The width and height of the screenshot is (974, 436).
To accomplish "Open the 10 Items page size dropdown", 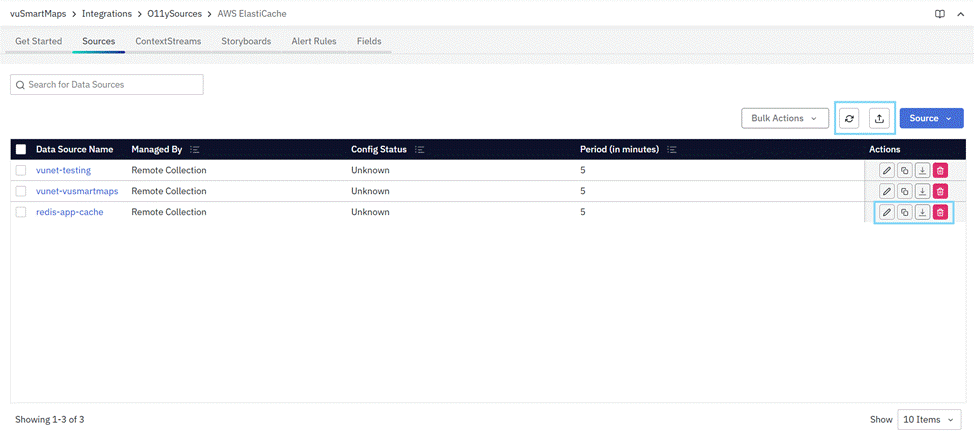I will coord(929,420).
